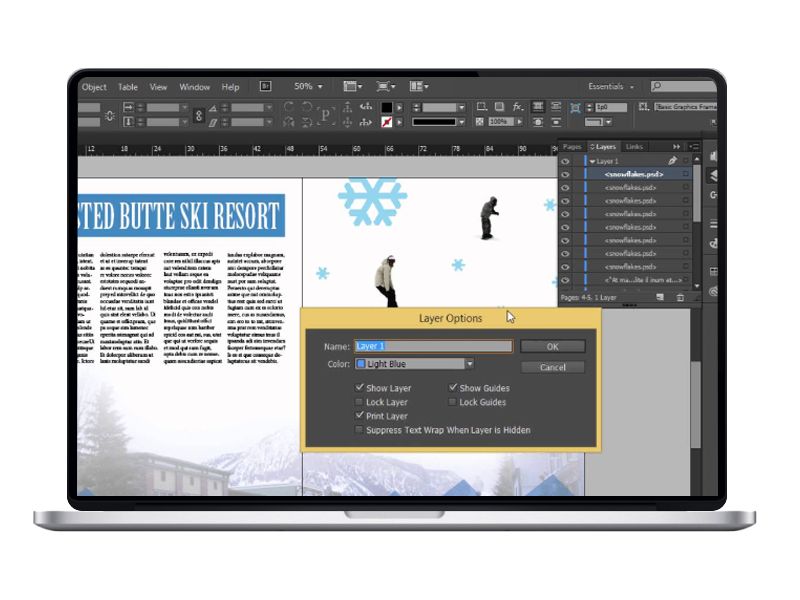Collapse panels using double-arrow icon
The height and width of the screenshot is (600, 800).
click(677, 146)
